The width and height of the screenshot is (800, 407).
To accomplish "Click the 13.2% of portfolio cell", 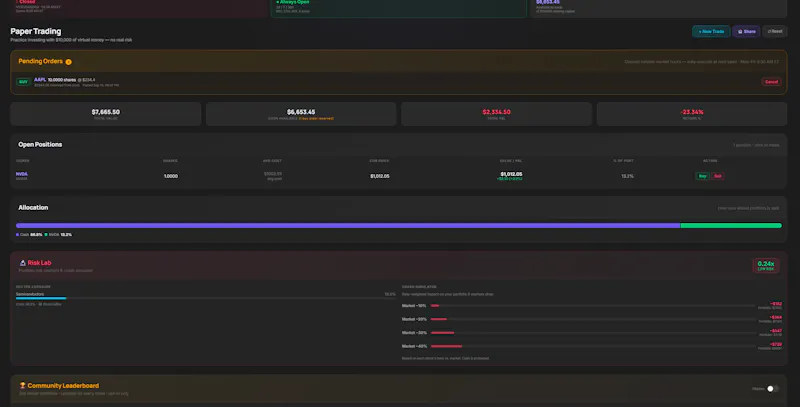I will [x=628, y=176].
